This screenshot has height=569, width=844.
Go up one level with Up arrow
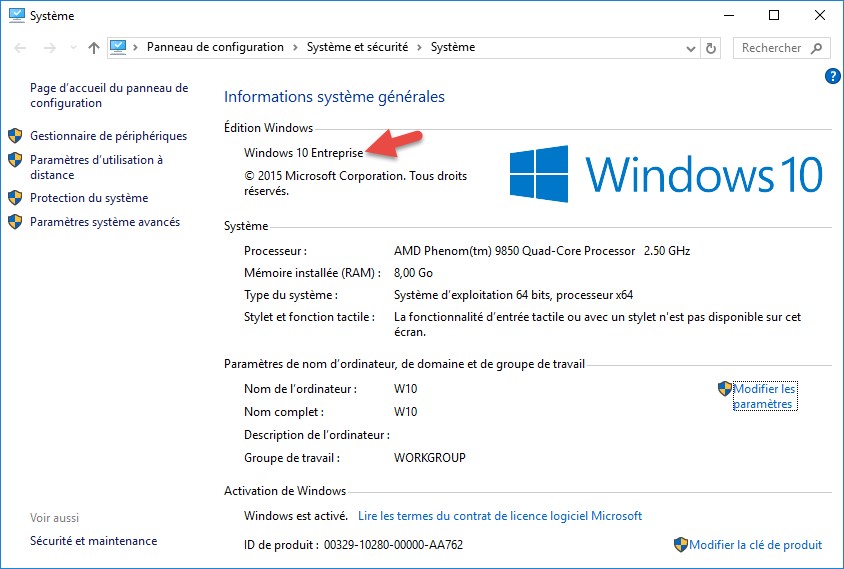(x=93, y=48)
